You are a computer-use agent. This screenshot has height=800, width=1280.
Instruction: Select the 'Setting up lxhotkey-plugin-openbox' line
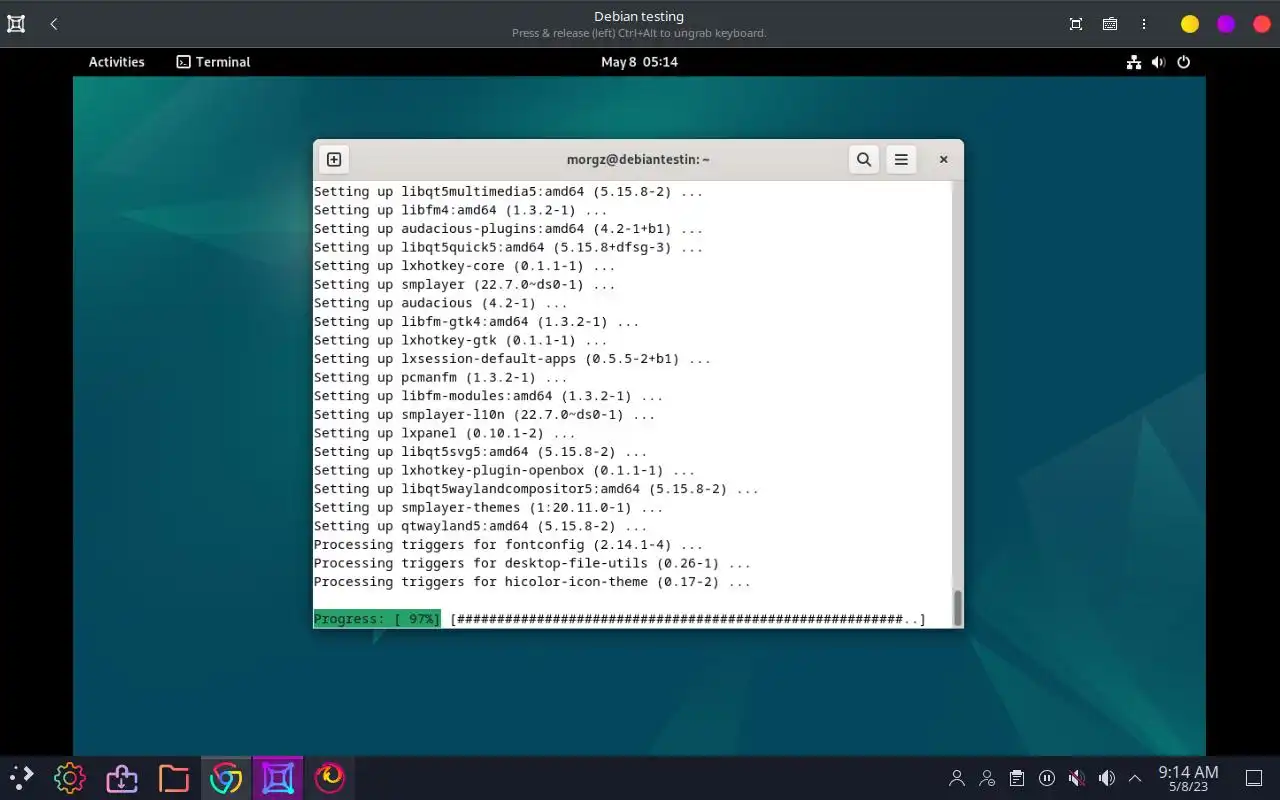click(505, 470)
